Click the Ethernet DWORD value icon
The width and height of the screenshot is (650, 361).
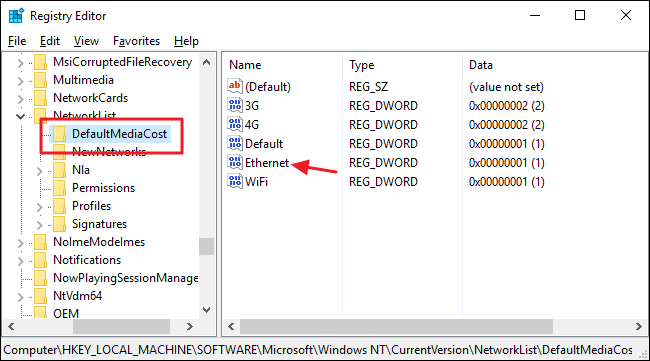coord(235,162)
